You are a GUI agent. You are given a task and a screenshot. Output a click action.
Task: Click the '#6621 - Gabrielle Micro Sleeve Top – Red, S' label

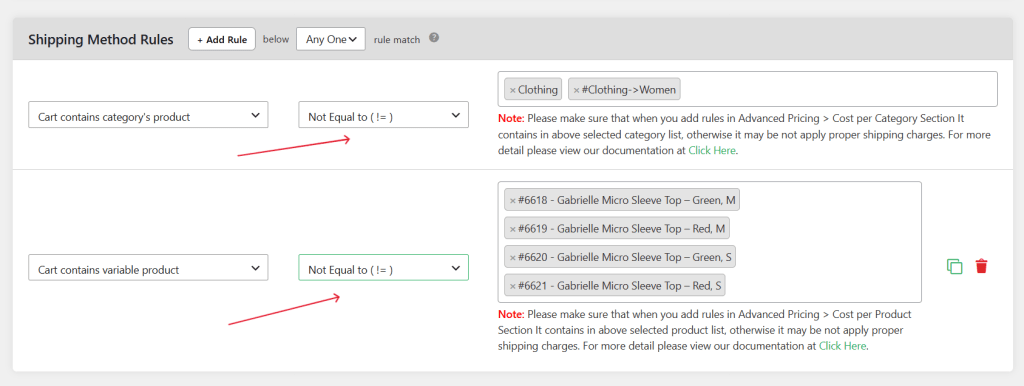click(x=620, y=285)
